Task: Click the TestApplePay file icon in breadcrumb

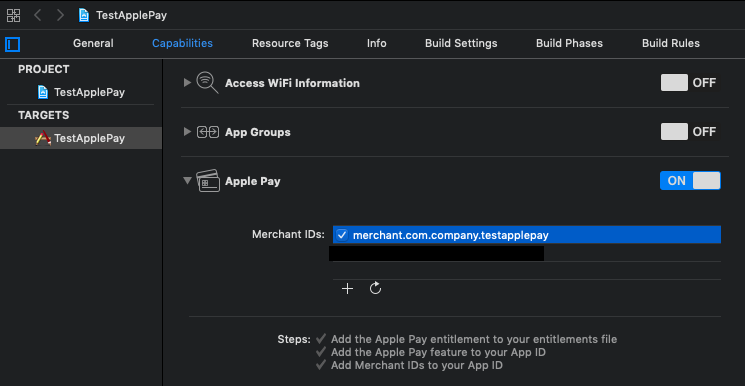Action: 84,15
